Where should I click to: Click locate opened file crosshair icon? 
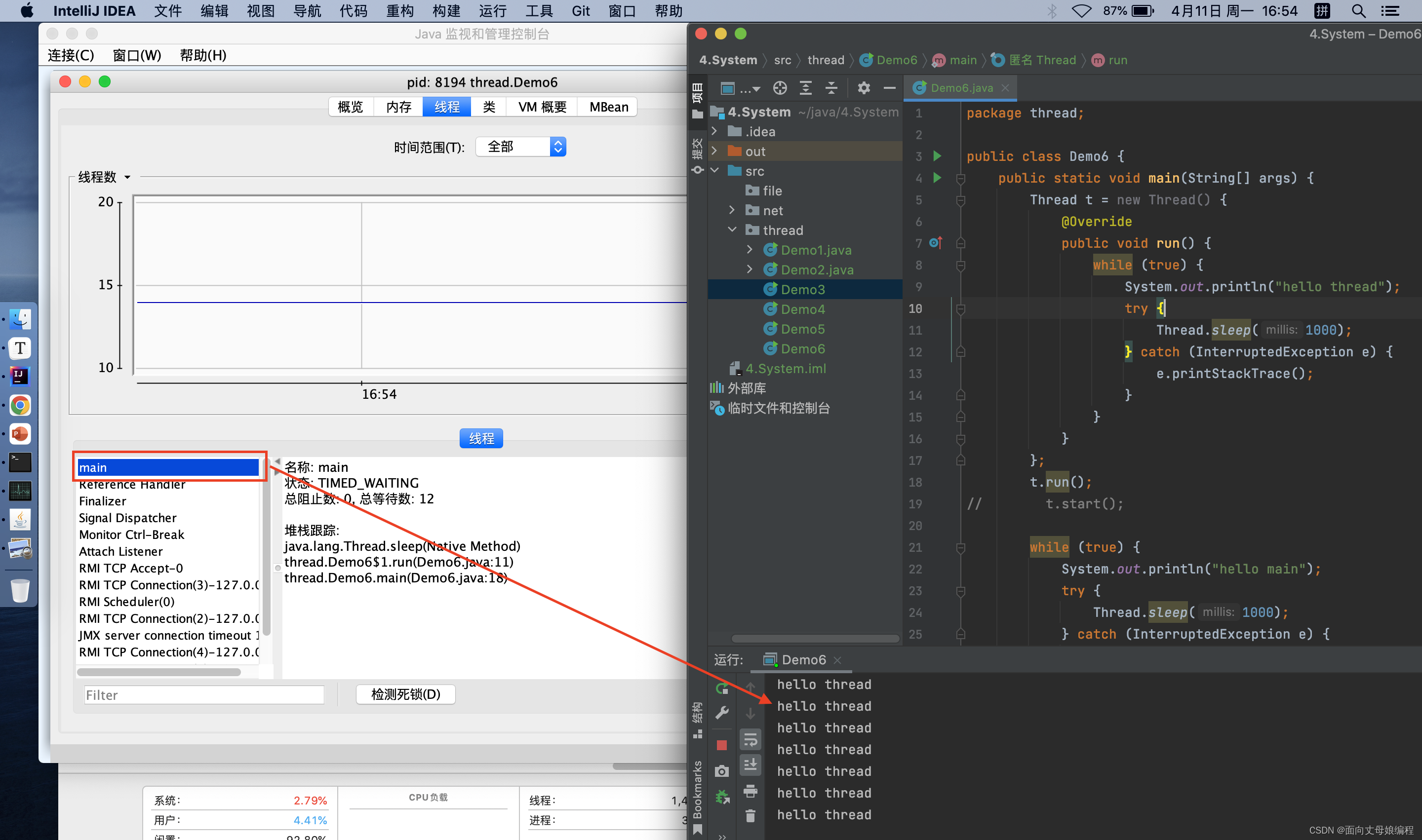(x=780, y=88)
